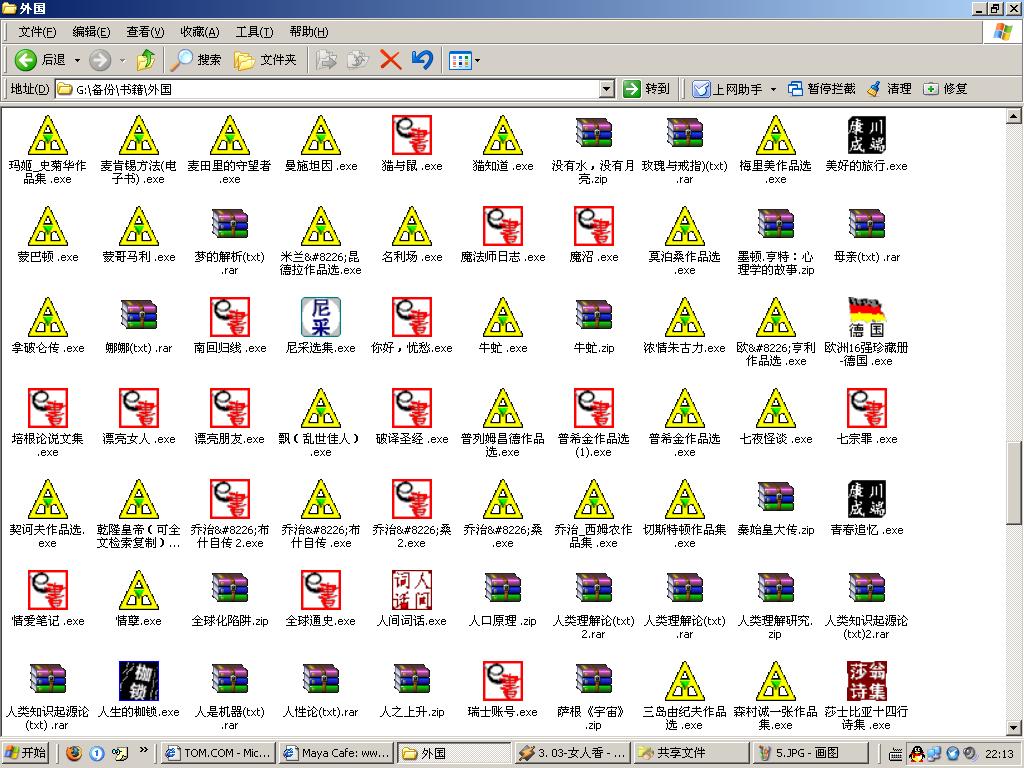1024x768 pixels.
Task: Open the 查看(V) menu
Action: (145, 32)
